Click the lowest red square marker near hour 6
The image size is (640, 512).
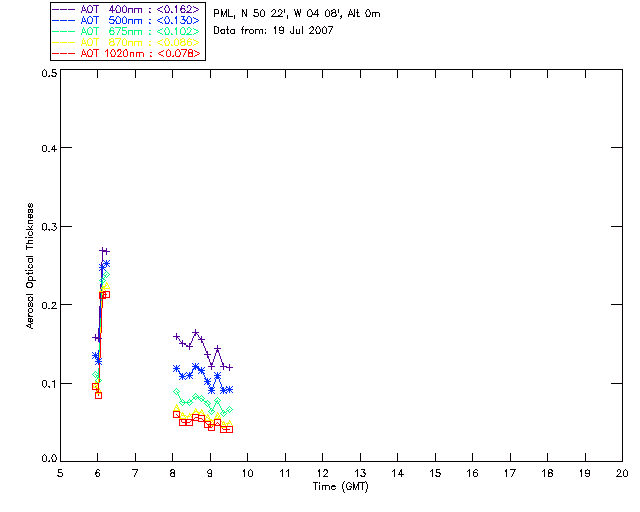click(x=98, y=396)
